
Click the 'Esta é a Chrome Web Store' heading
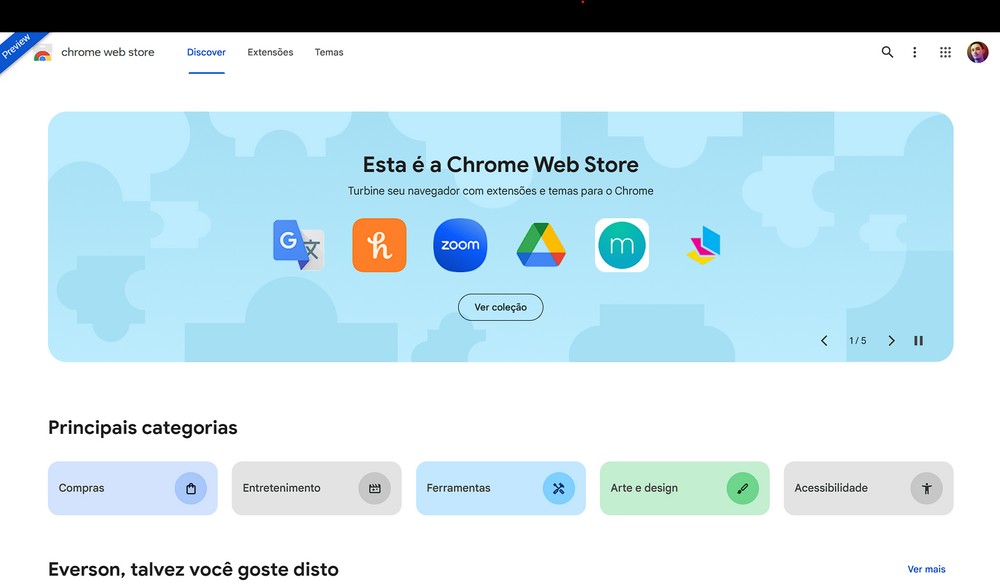pos(501,165)
